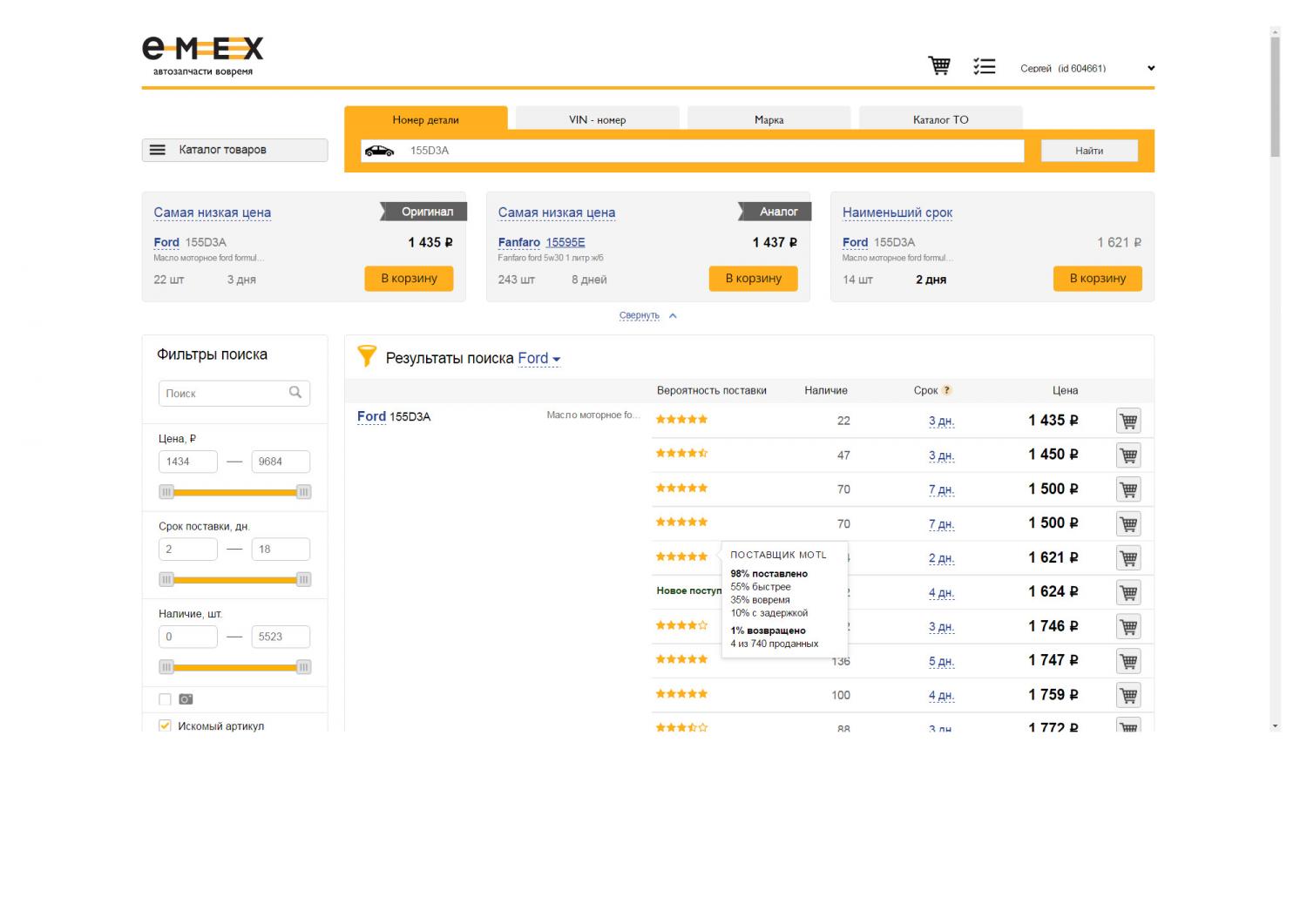Viewport: 1307px width, 924px height.
Task: Click the 5 дн. link in 1 747 ₽ row
Action: [x=941, y=662]
